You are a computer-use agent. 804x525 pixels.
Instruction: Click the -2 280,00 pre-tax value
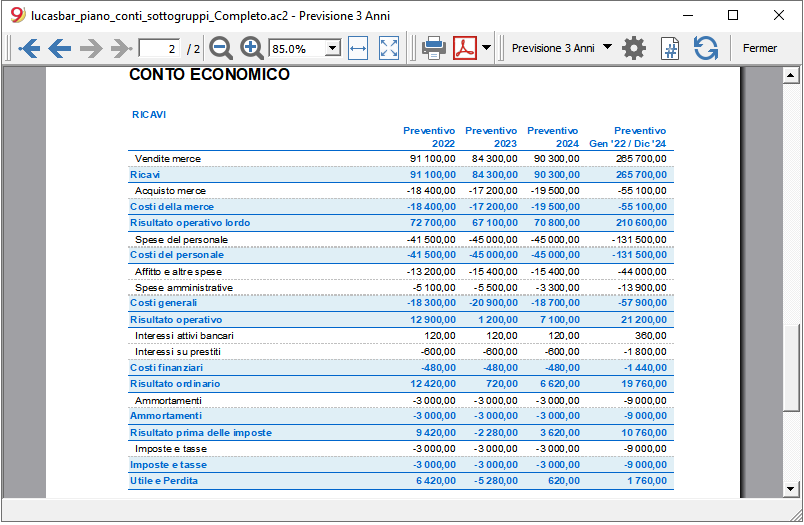(x=495, y=433)
